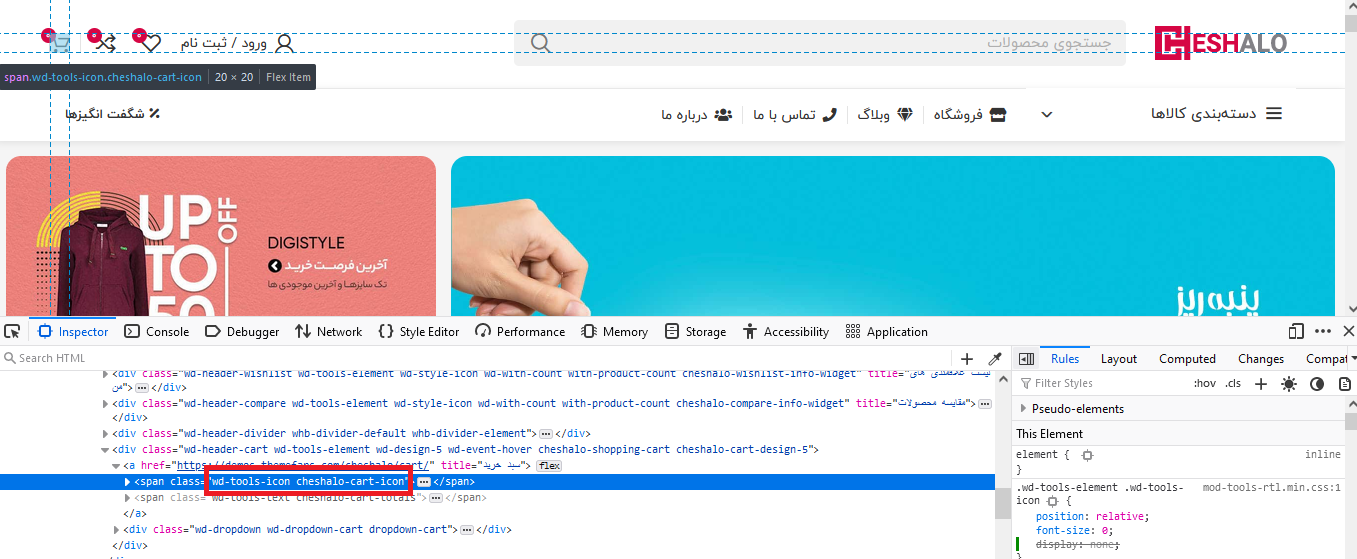Open the DevTools customize ellipsis menu
The image size is (1357, 559).
(x=1323, y=331)
